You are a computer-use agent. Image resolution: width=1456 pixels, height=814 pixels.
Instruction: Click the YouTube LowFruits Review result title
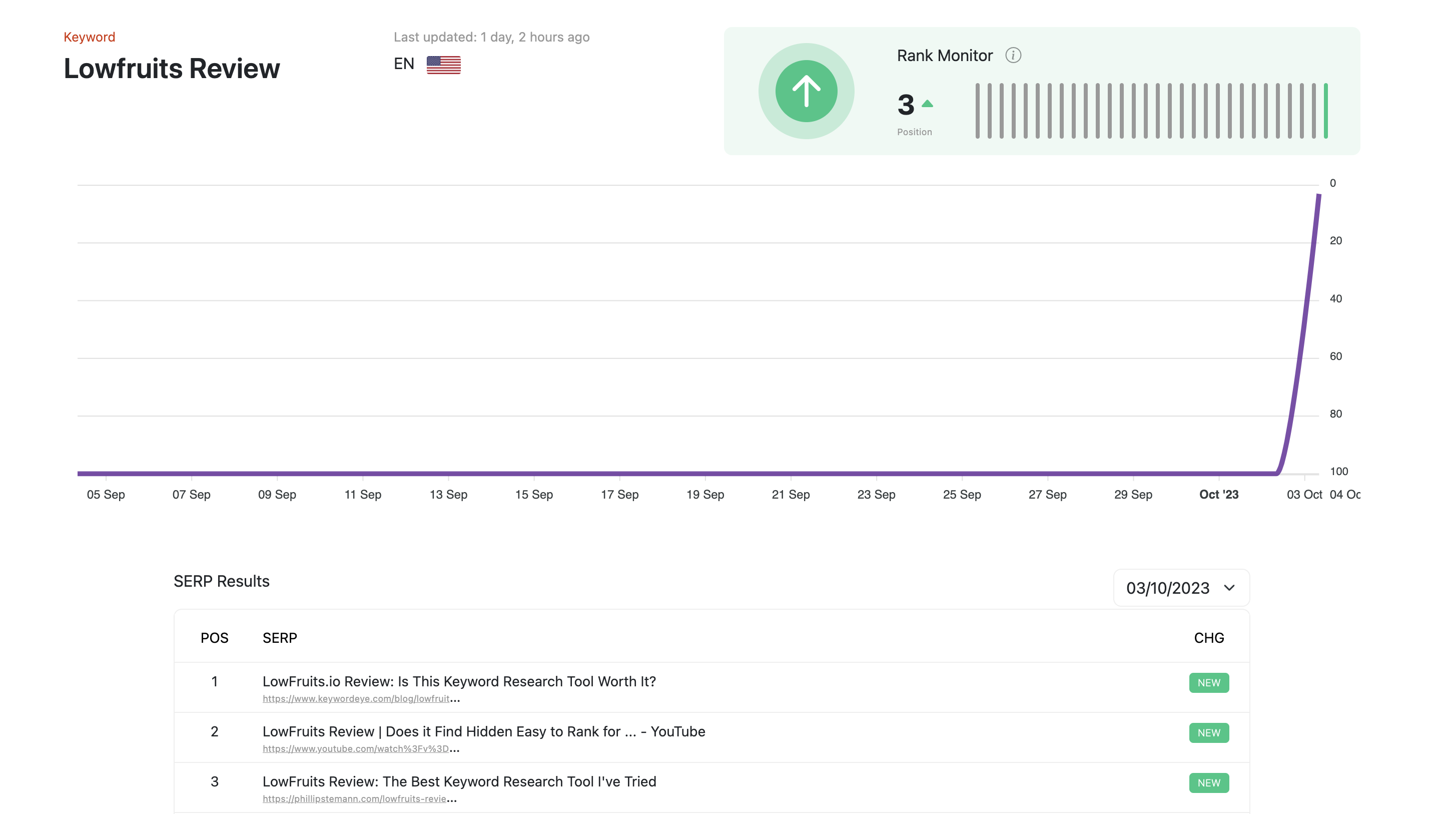pos(484,731)
